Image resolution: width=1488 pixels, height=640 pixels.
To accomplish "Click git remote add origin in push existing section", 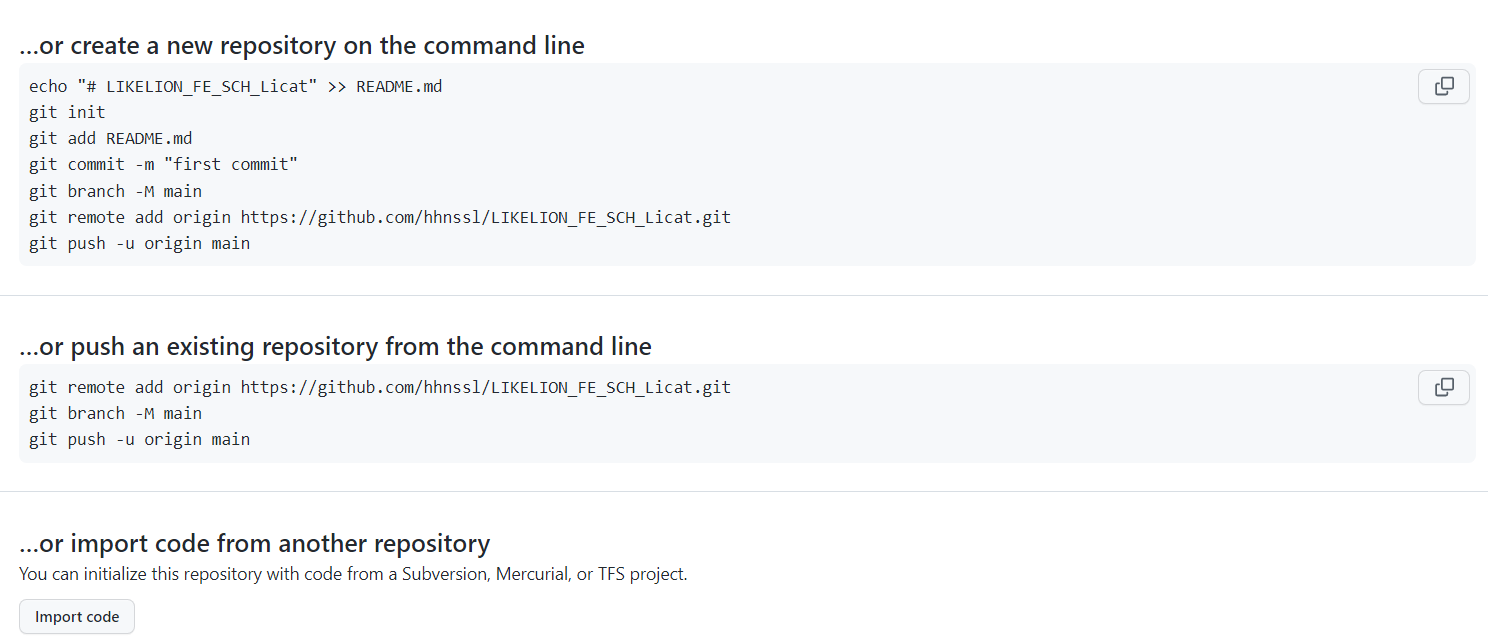I will (x=130, y=388).
